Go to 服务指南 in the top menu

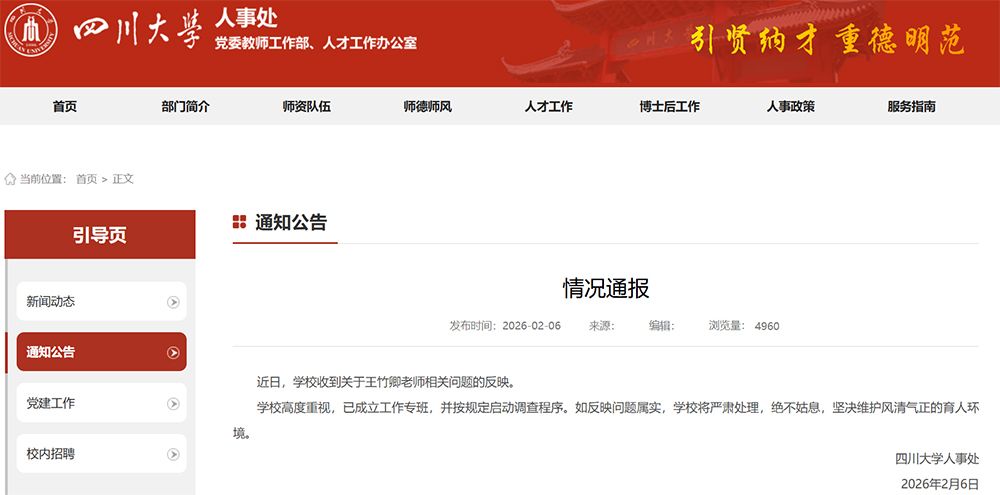912,107
